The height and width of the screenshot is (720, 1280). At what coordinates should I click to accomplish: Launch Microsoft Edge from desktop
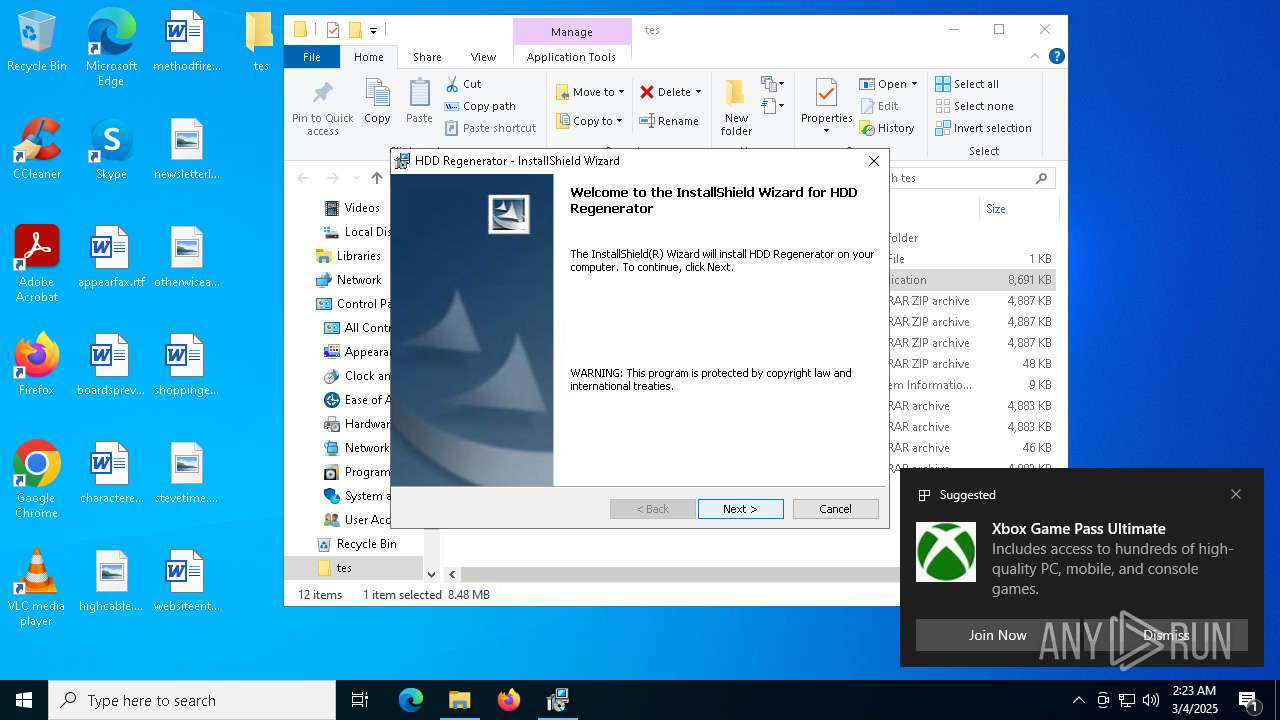pyautogui.click(x=111, y=49)
